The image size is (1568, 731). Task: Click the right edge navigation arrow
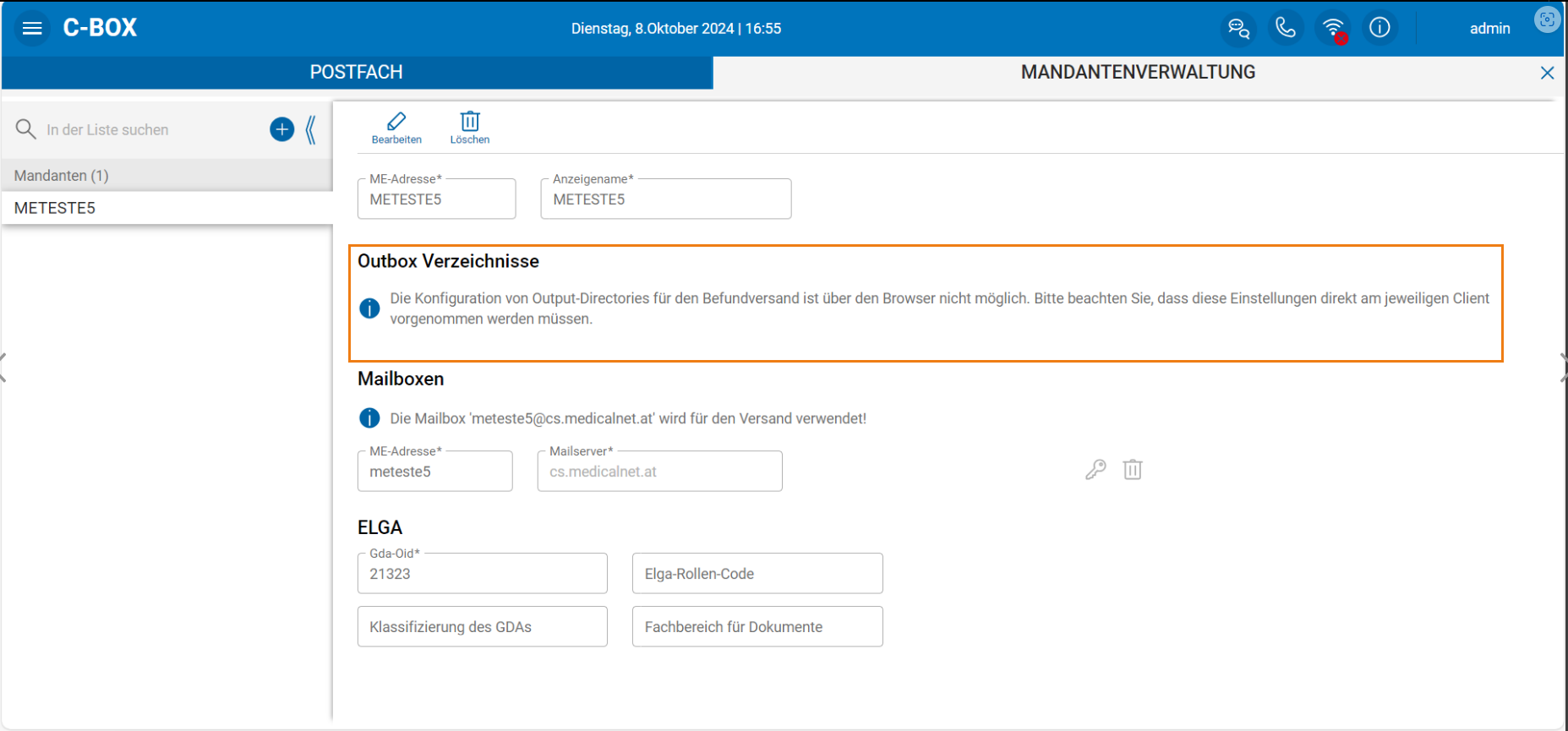1564,368
